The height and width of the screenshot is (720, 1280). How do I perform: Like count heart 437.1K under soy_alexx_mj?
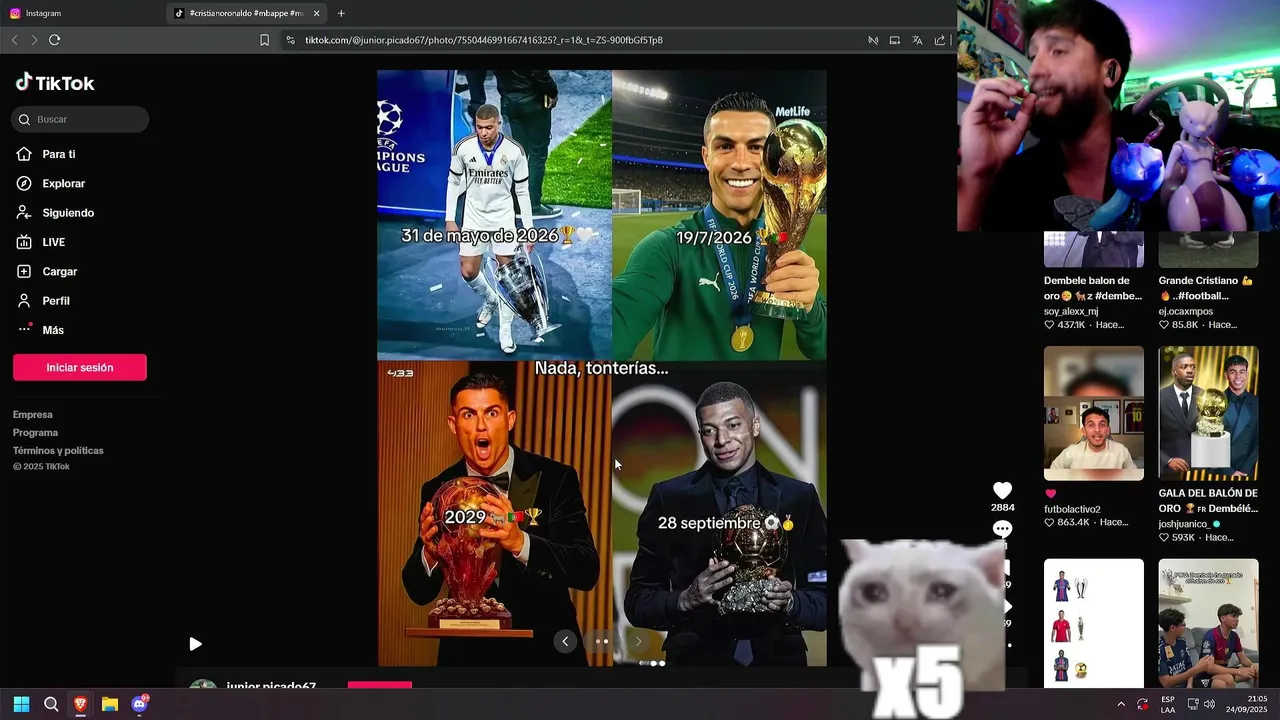click(1066, 325)
